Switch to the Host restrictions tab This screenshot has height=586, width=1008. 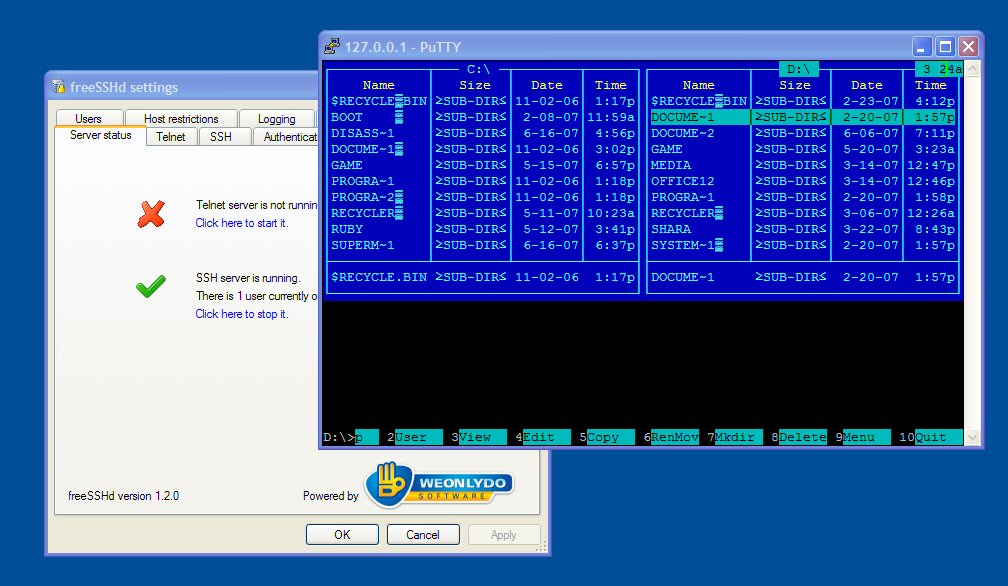pyautogui.click(x=181, y=118)
